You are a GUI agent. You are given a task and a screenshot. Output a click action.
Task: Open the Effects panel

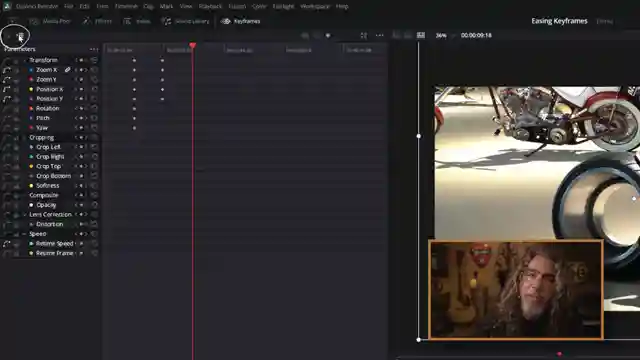[98, 21]
